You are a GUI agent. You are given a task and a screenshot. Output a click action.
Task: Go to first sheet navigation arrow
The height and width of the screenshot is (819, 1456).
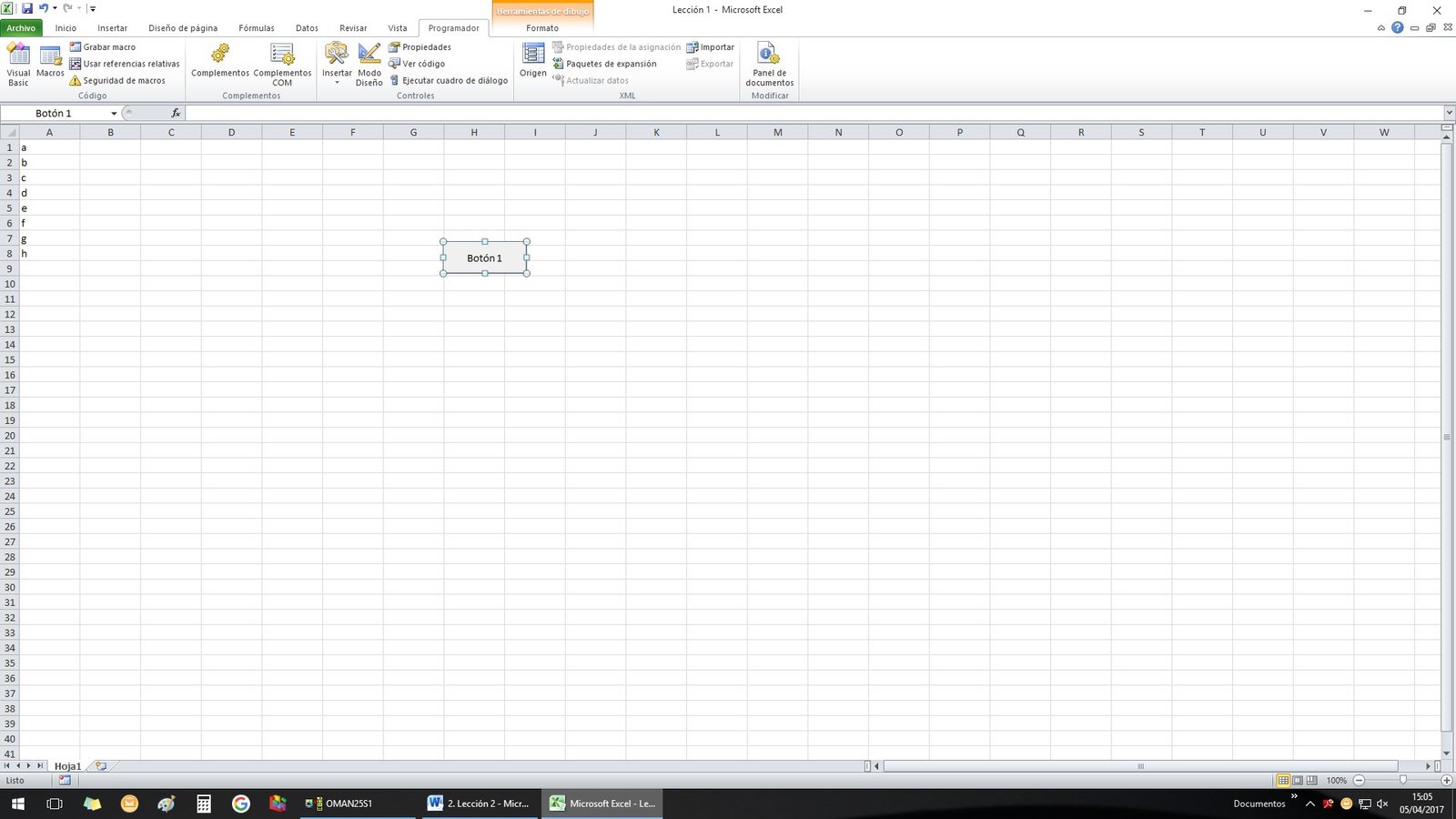point(7,766)
